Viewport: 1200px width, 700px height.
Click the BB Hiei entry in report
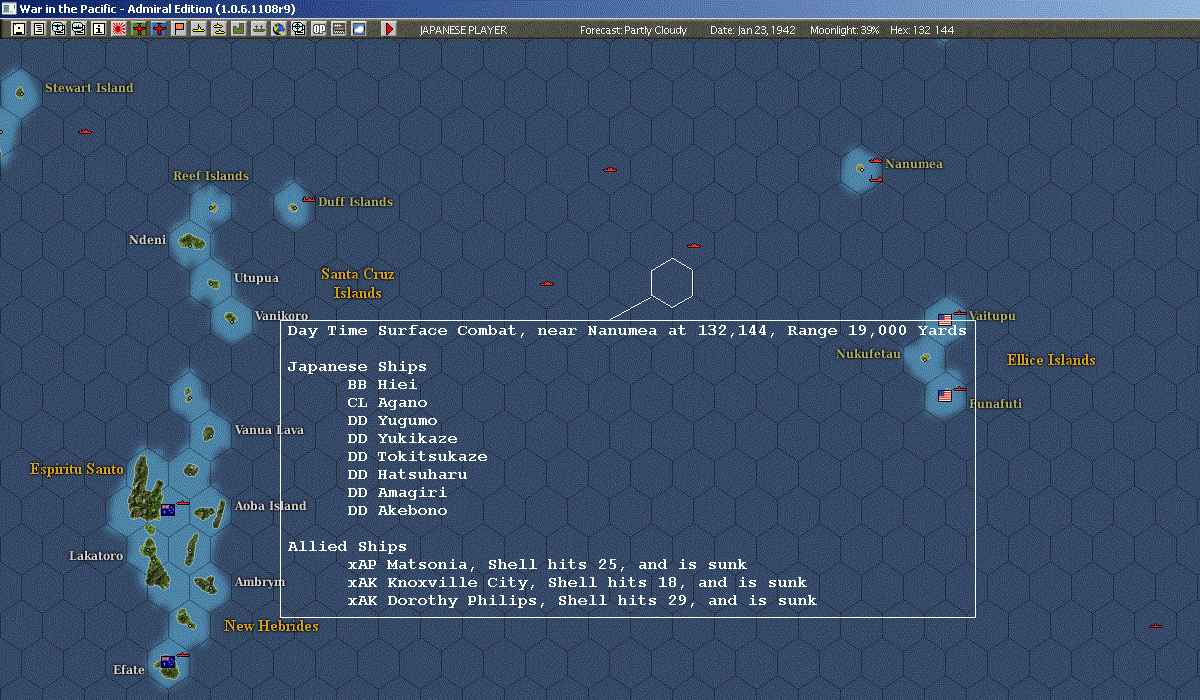tap(383, 385)
